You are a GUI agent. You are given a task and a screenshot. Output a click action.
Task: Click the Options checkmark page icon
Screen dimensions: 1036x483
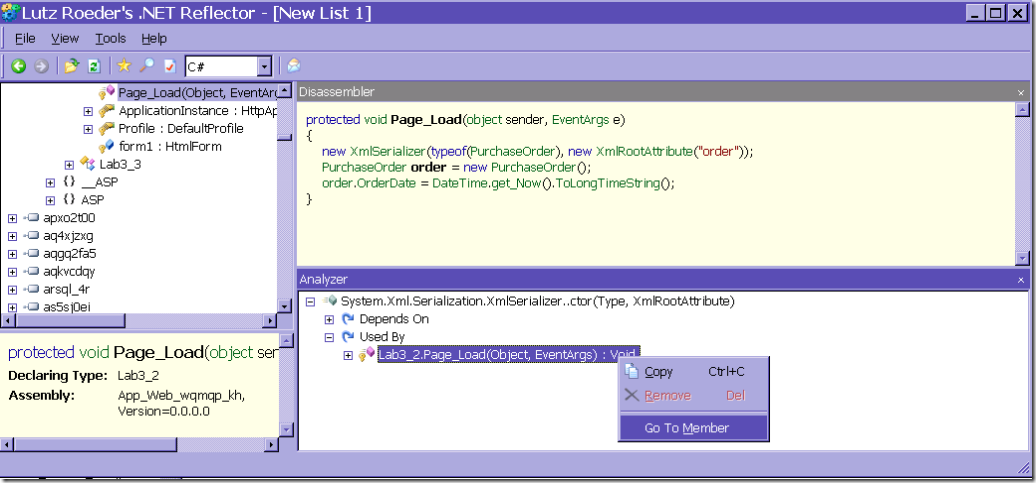pos(170,66)
